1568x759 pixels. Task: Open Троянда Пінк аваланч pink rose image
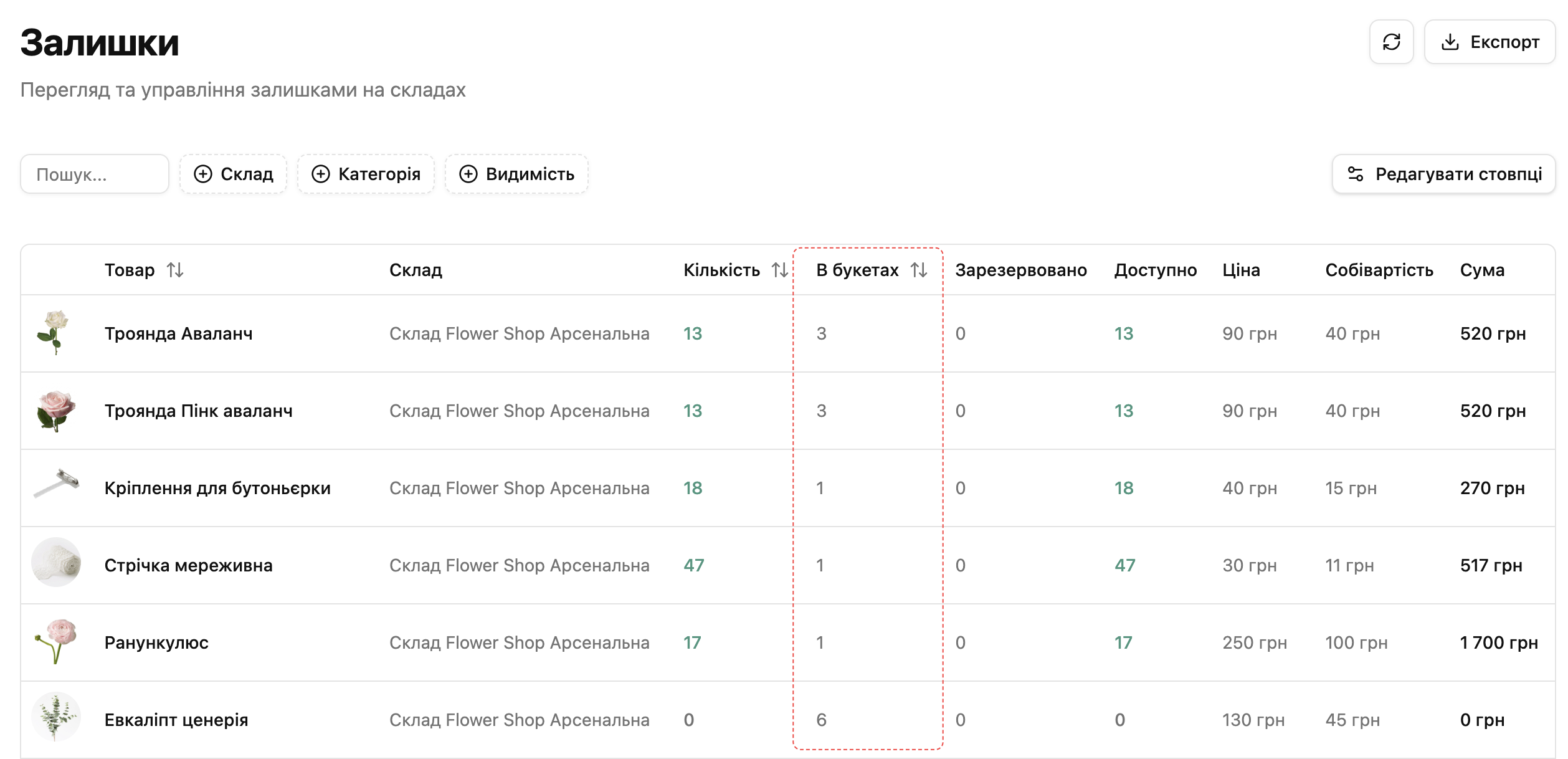click(x=56, y=411)
